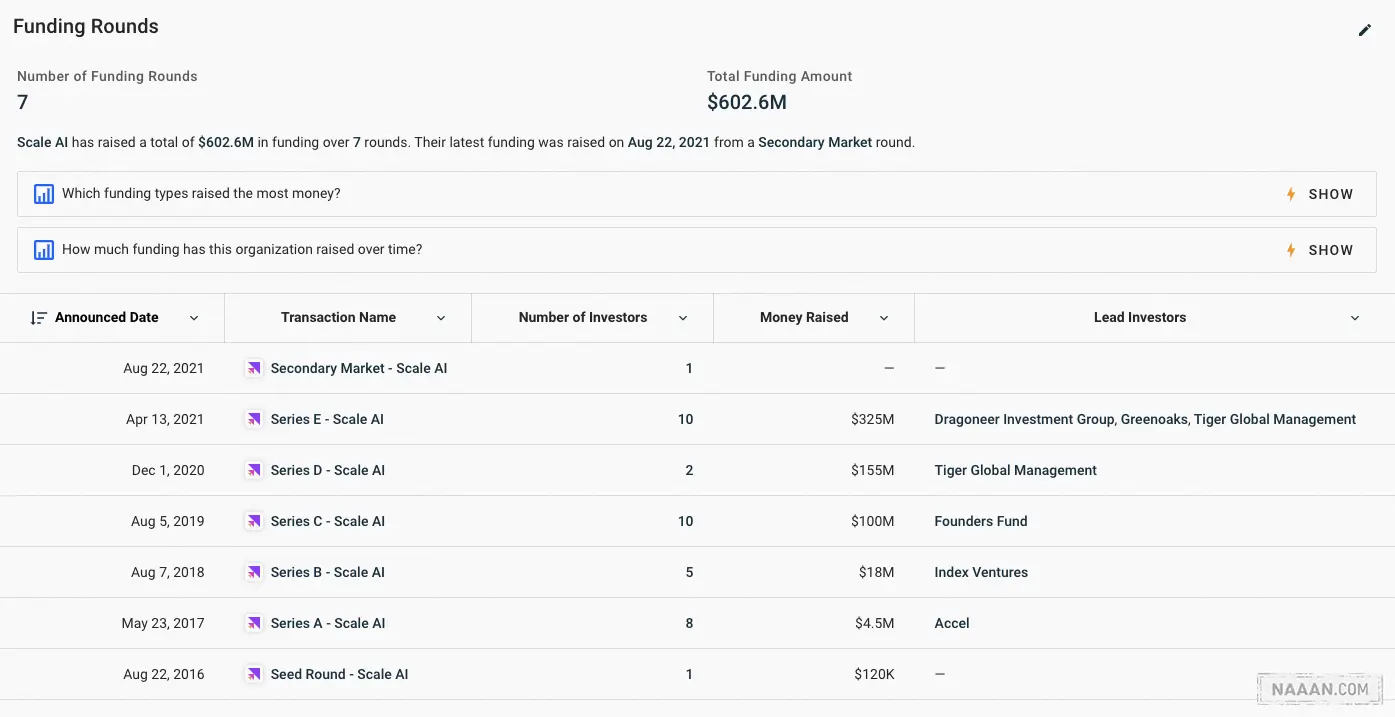1395x717 pixels.
Task: Open the Transaction Name column dropdown arrow
Action: point(441,318)
